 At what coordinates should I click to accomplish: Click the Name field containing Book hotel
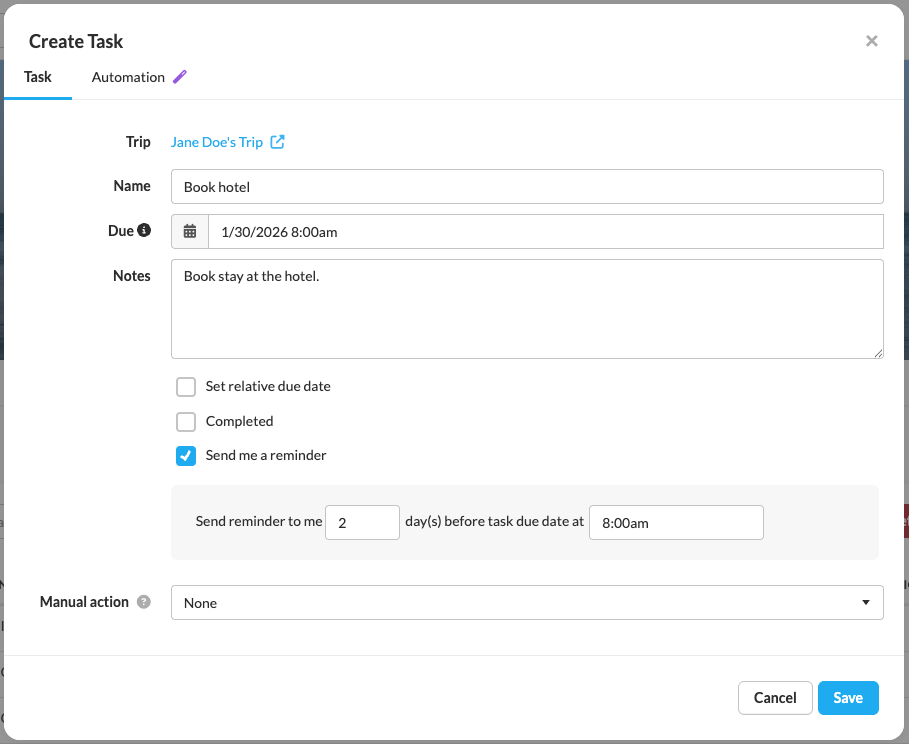[x=527, y=187]
